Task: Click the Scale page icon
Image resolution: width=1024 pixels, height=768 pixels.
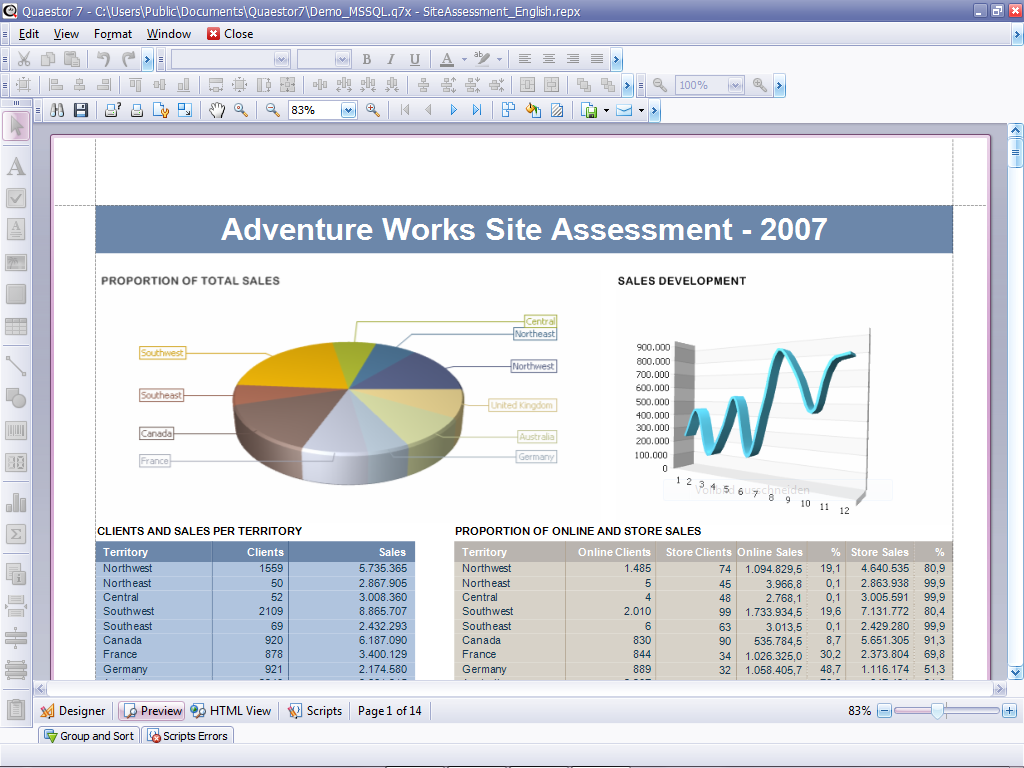Action: [185, 110]
